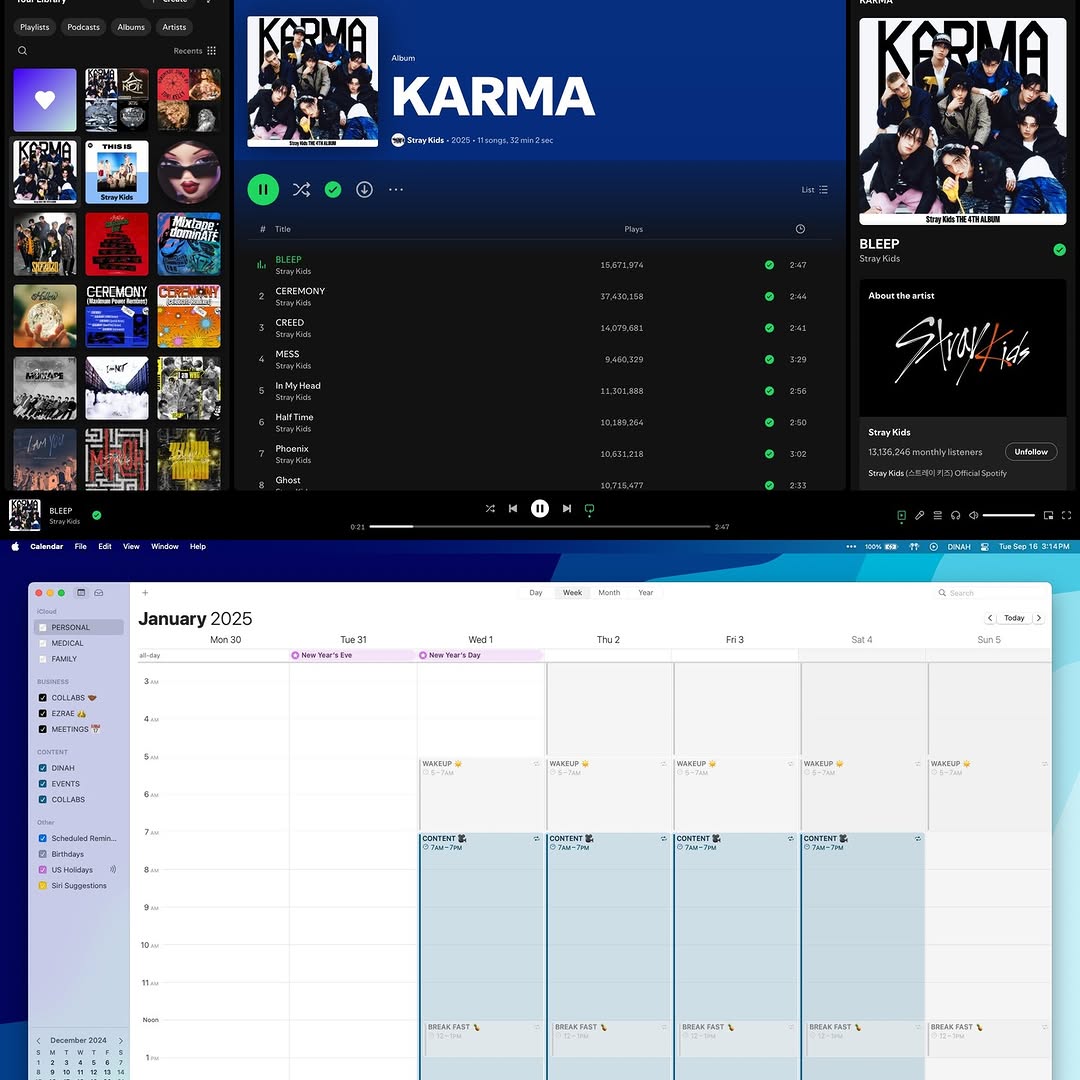The image size is (1080, 1080).
Task: Open the Edit menu in Calendar
Action: coord(105,546)
